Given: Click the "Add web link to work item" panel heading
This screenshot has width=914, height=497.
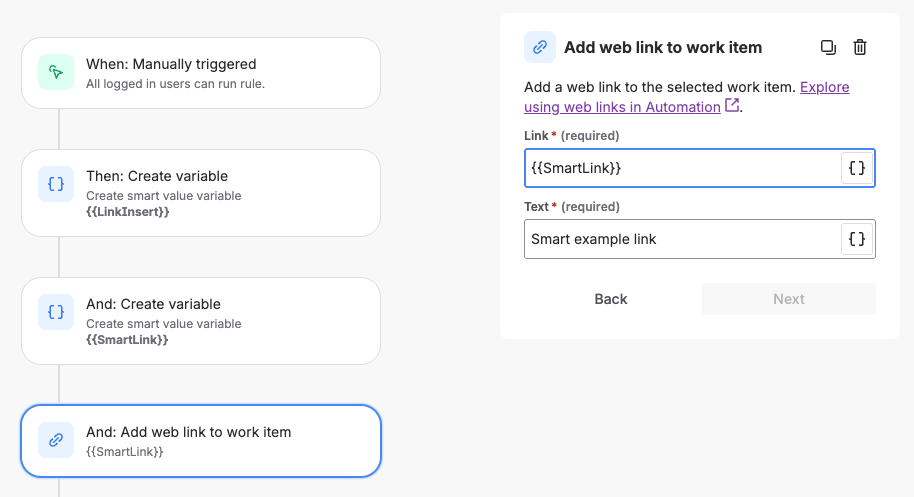Looking at the screenshot, I should click(663, 47).
